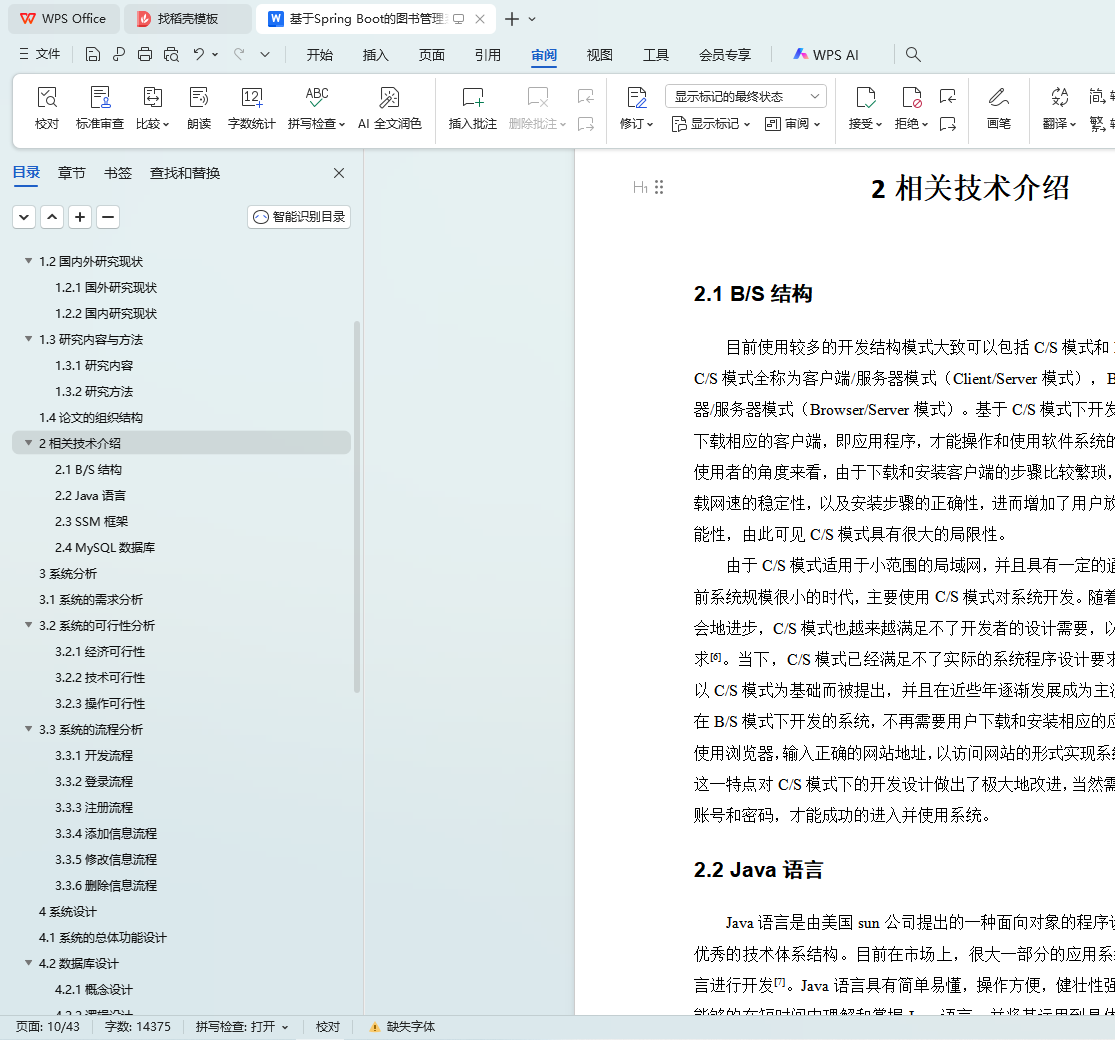Collapse the 3.3 系统的流程分析 outline section
Screen dimensions: 1115x1040
tap(29, 730)
